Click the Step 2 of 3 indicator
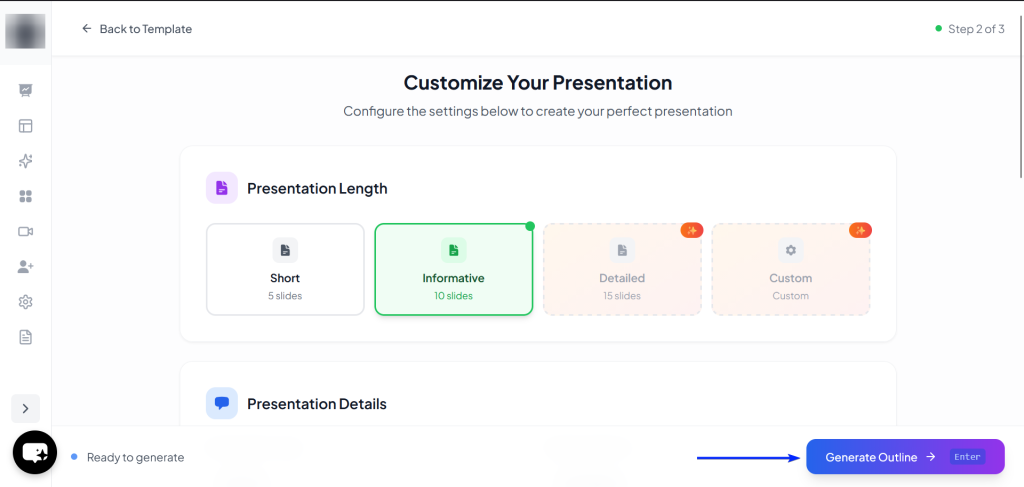The height and width of the screenshot is (487, 1024). [969, 29]
